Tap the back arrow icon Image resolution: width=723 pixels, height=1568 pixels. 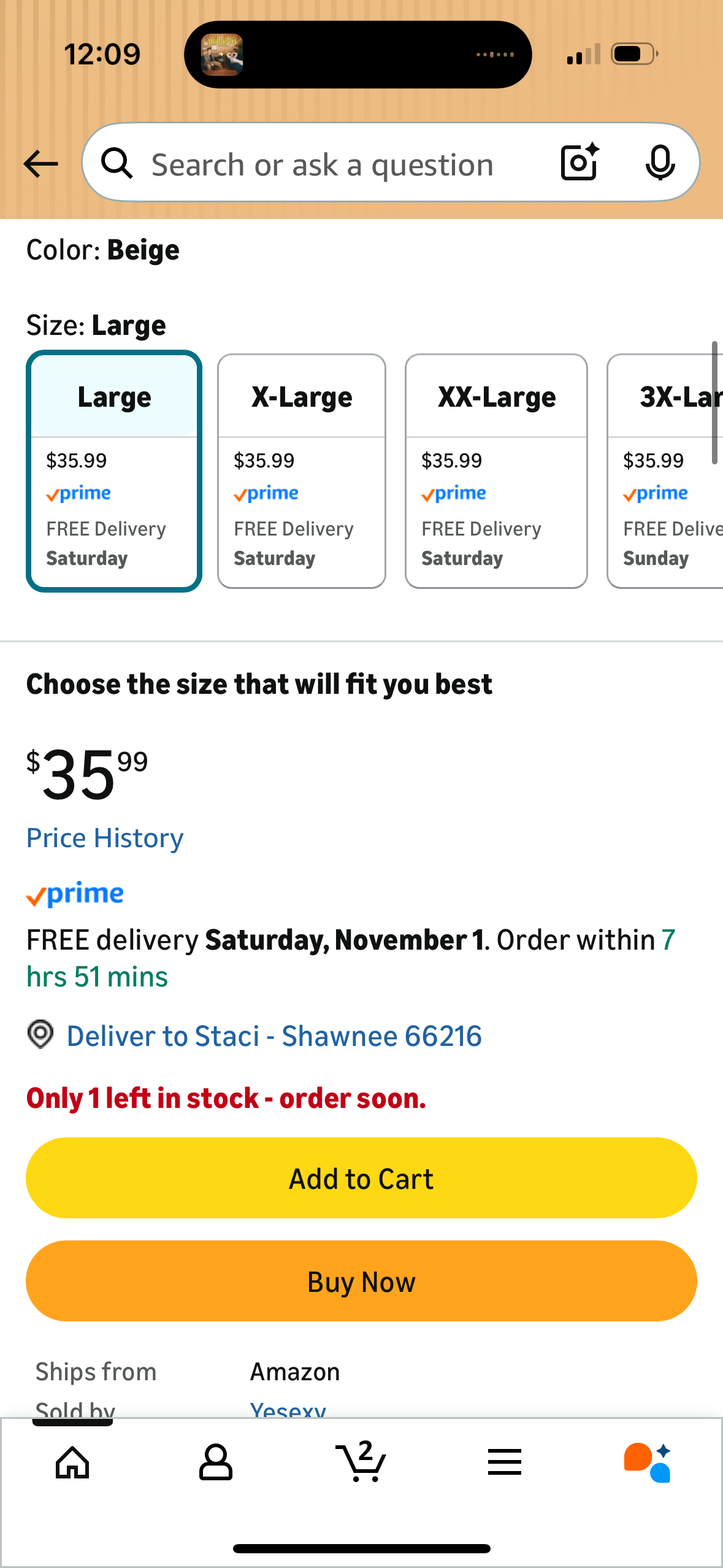(40, 164)
